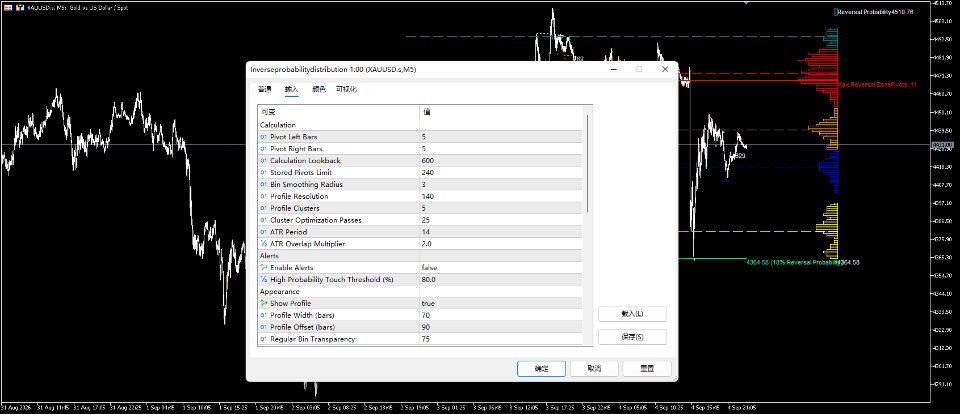Click the Alerts group header

click(269, 255)
